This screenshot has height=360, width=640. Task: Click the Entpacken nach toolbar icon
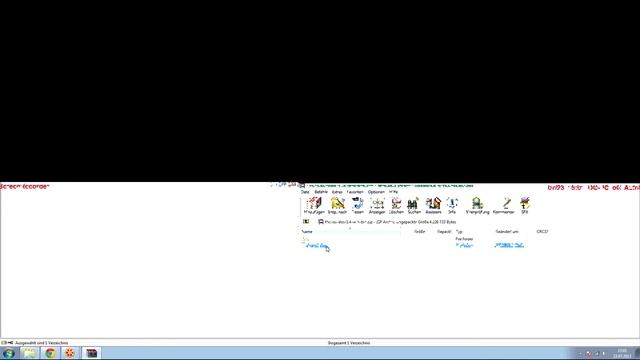tap(337, 205)
